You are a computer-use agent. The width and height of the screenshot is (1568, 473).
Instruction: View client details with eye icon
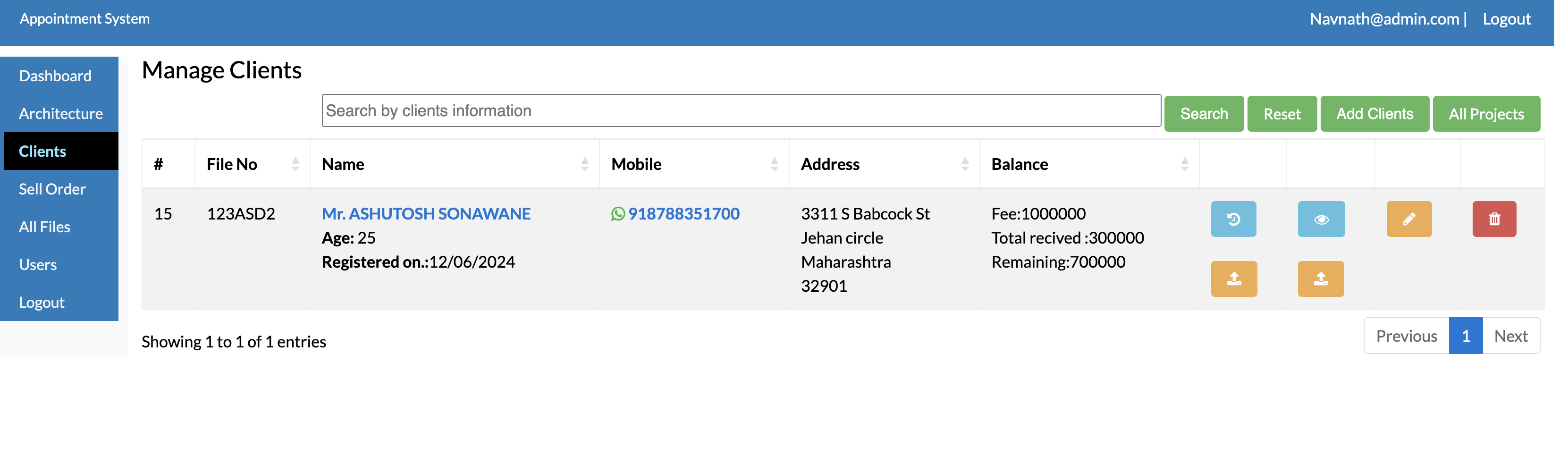[x=1320, y=219]
